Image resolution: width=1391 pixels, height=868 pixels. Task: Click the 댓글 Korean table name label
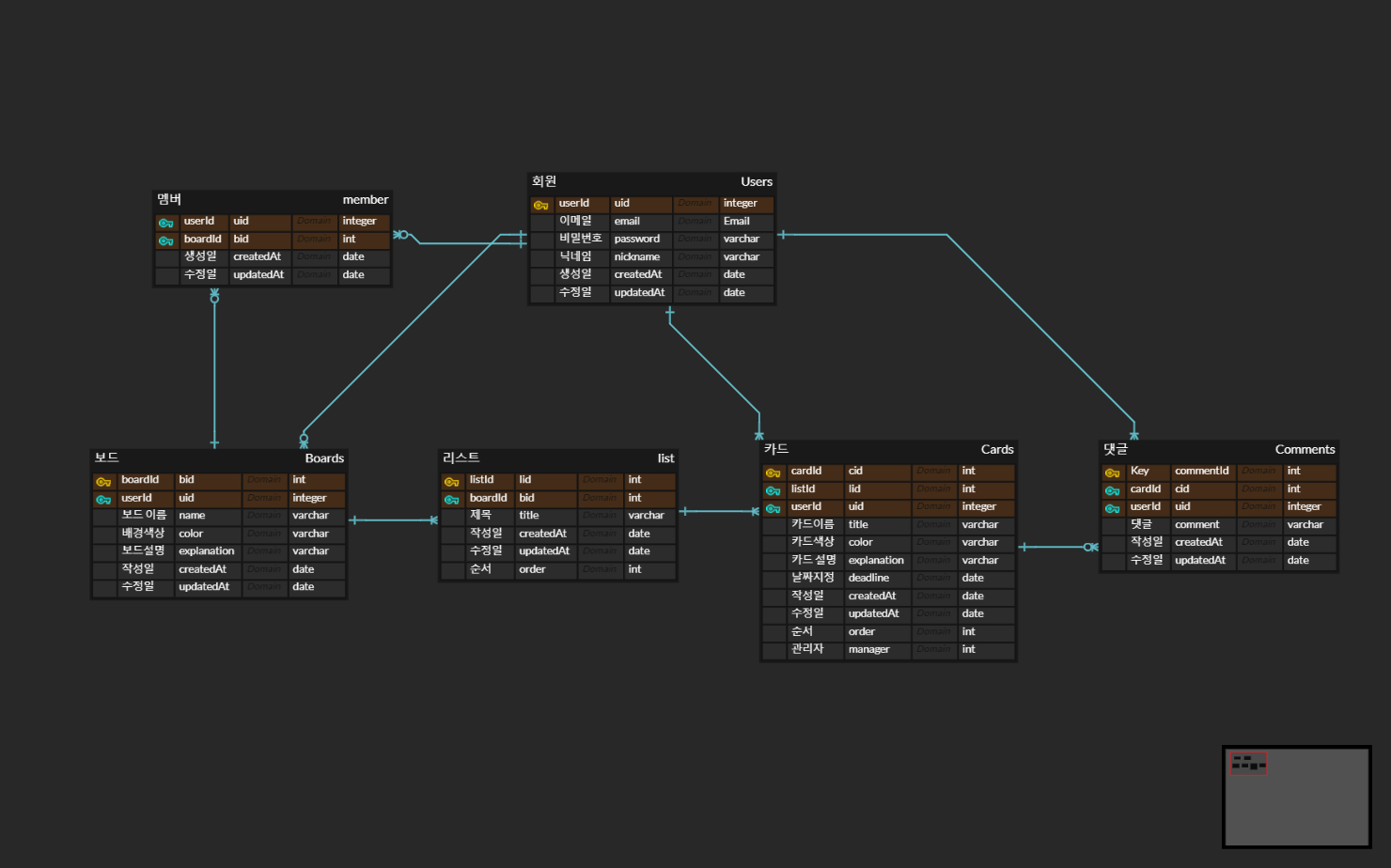(1116, 449)
